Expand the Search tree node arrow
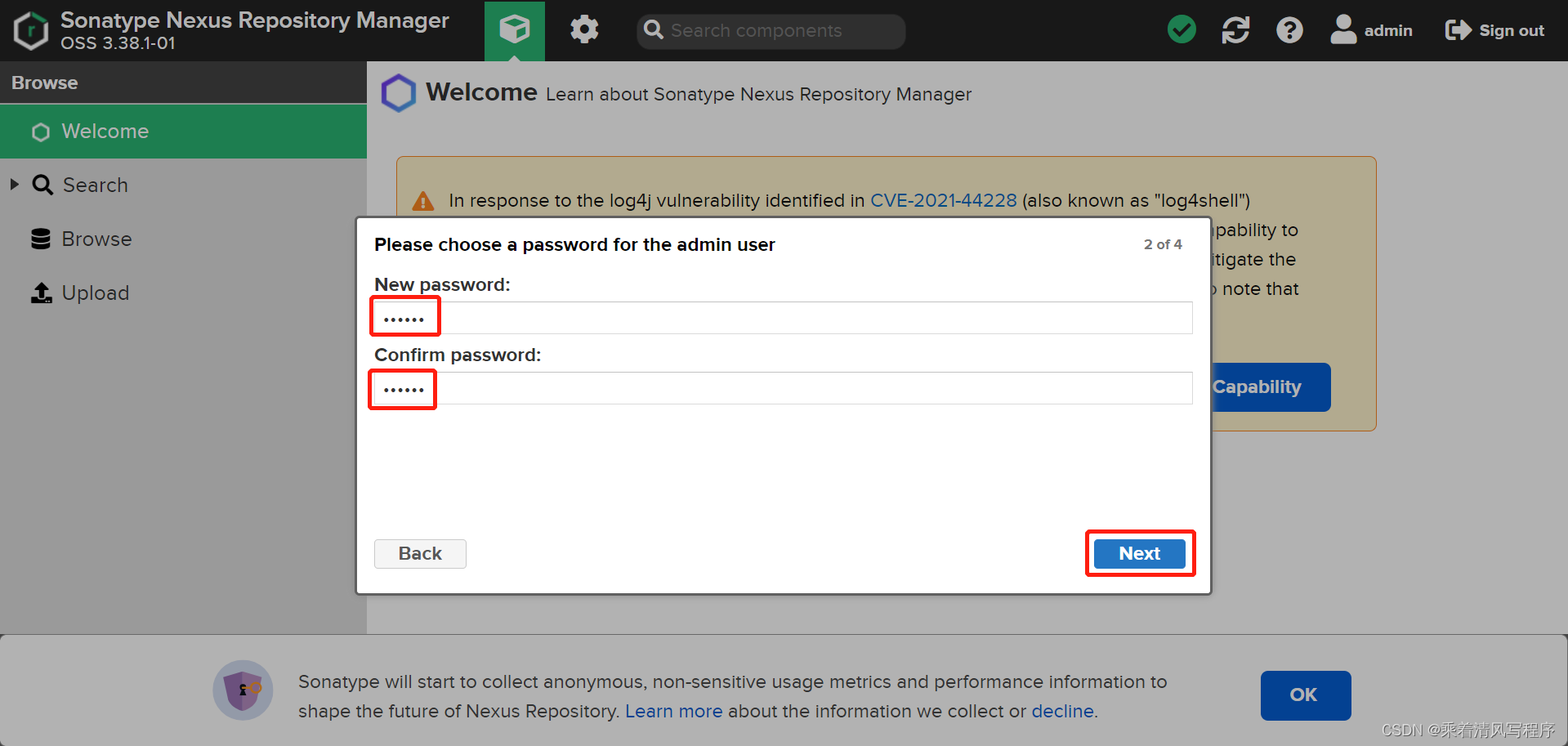 click(x=15, y=185)
